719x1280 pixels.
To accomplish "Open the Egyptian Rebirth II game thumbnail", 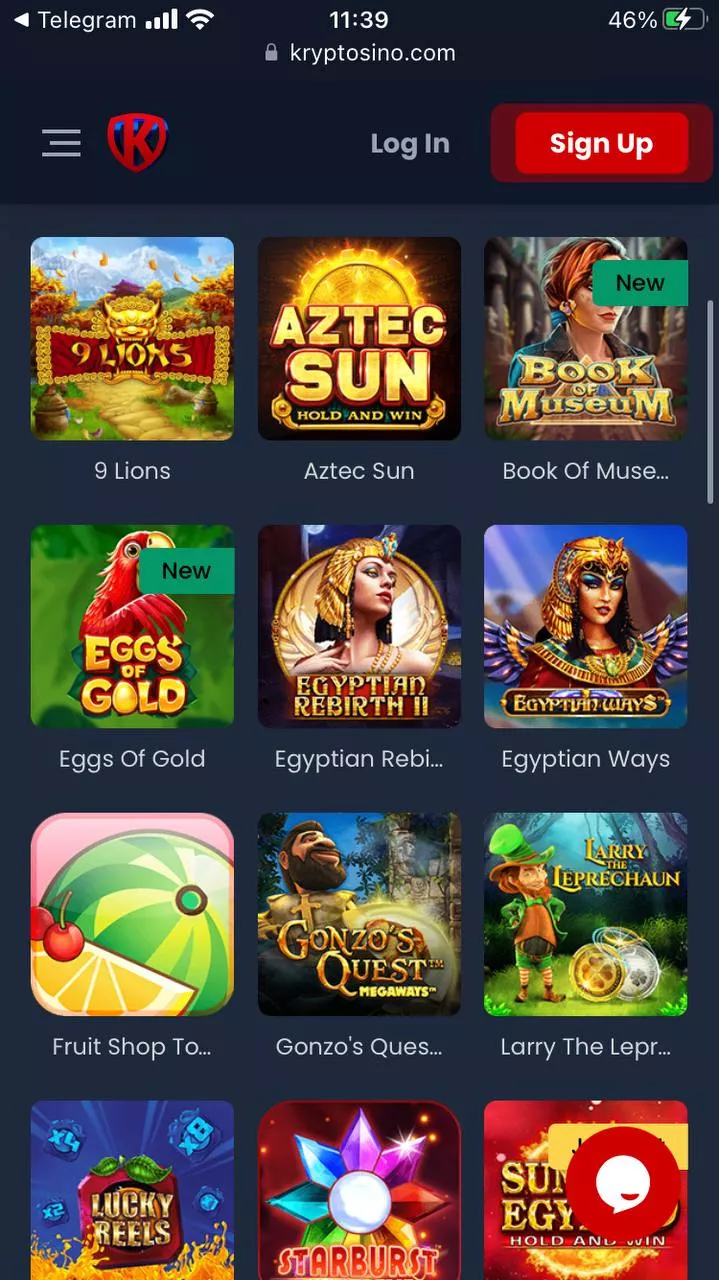I will pyautogui.click(x=359, y=626).
